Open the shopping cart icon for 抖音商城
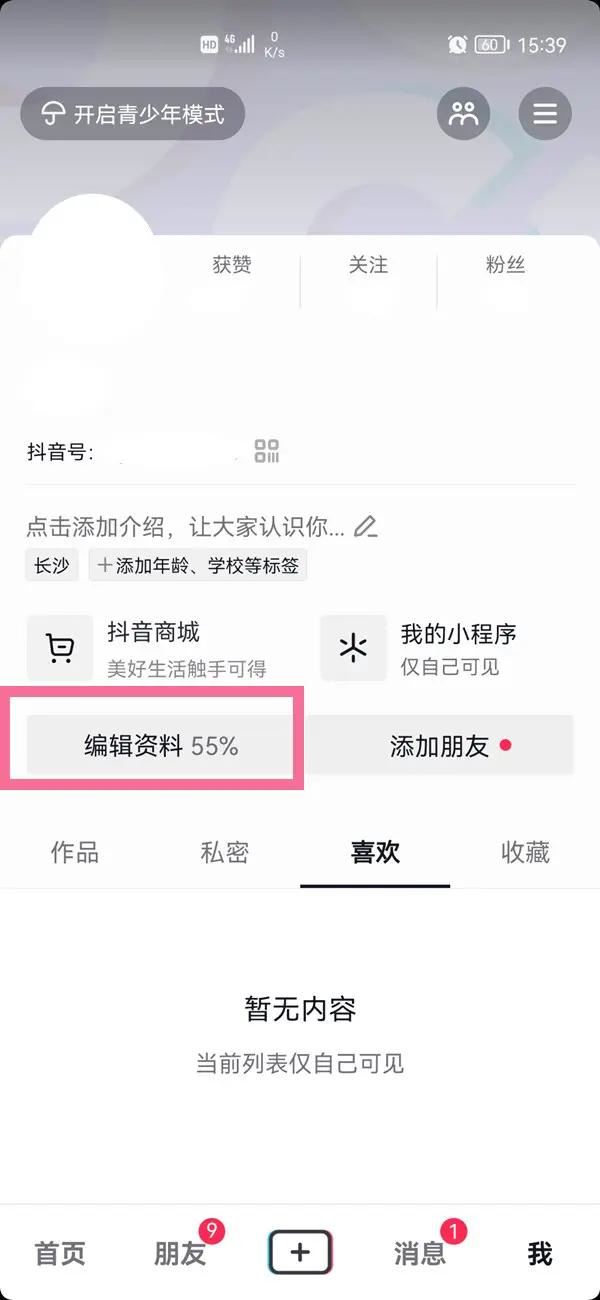The width and height of the screenshot is (600, 1300). 60,647
